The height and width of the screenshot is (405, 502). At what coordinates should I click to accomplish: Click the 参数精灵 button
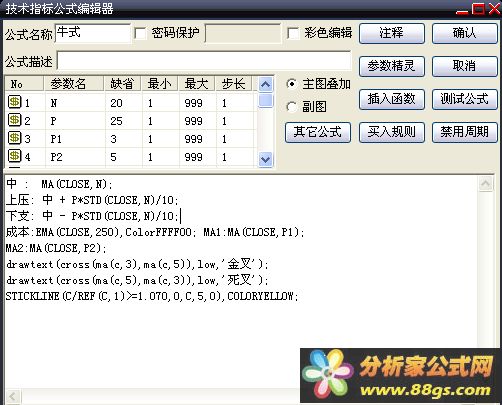pos(392,66)
